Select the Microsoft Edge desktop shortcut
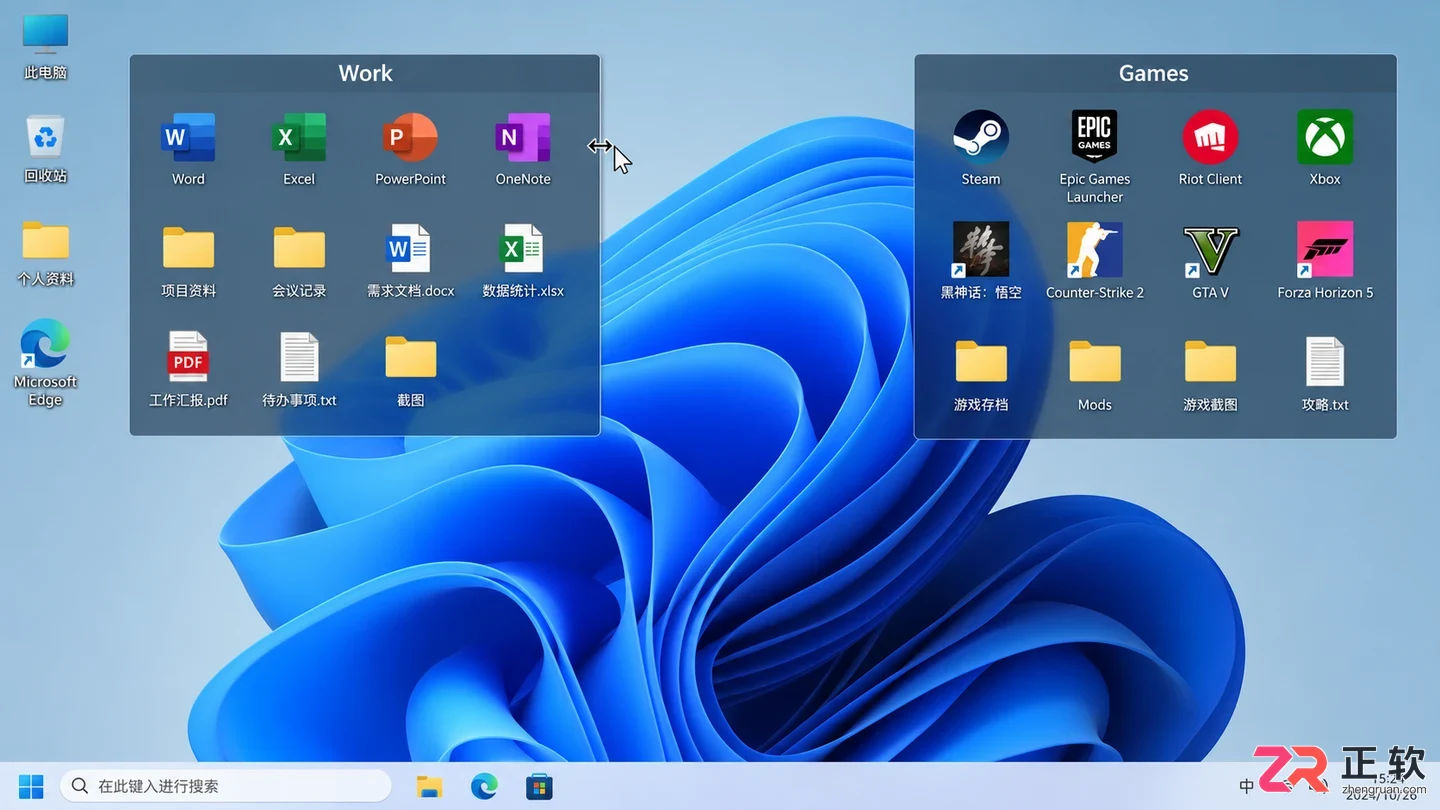 click(45, 344)
